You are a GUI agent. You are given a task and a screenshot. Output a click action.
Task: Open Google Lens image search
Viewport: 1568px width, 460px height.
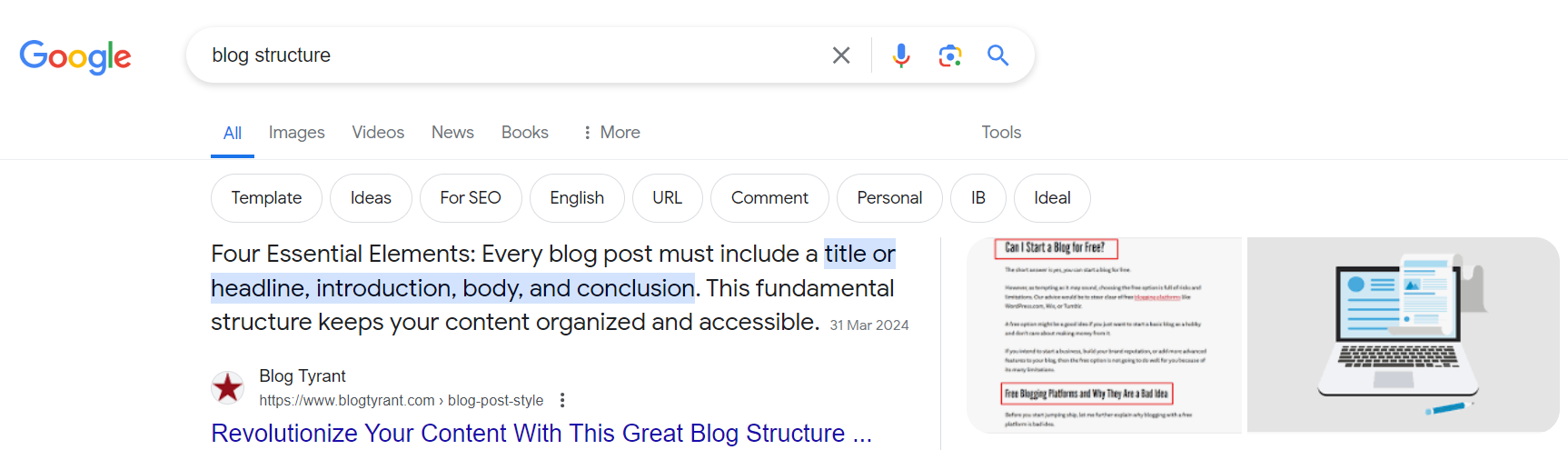950,55
